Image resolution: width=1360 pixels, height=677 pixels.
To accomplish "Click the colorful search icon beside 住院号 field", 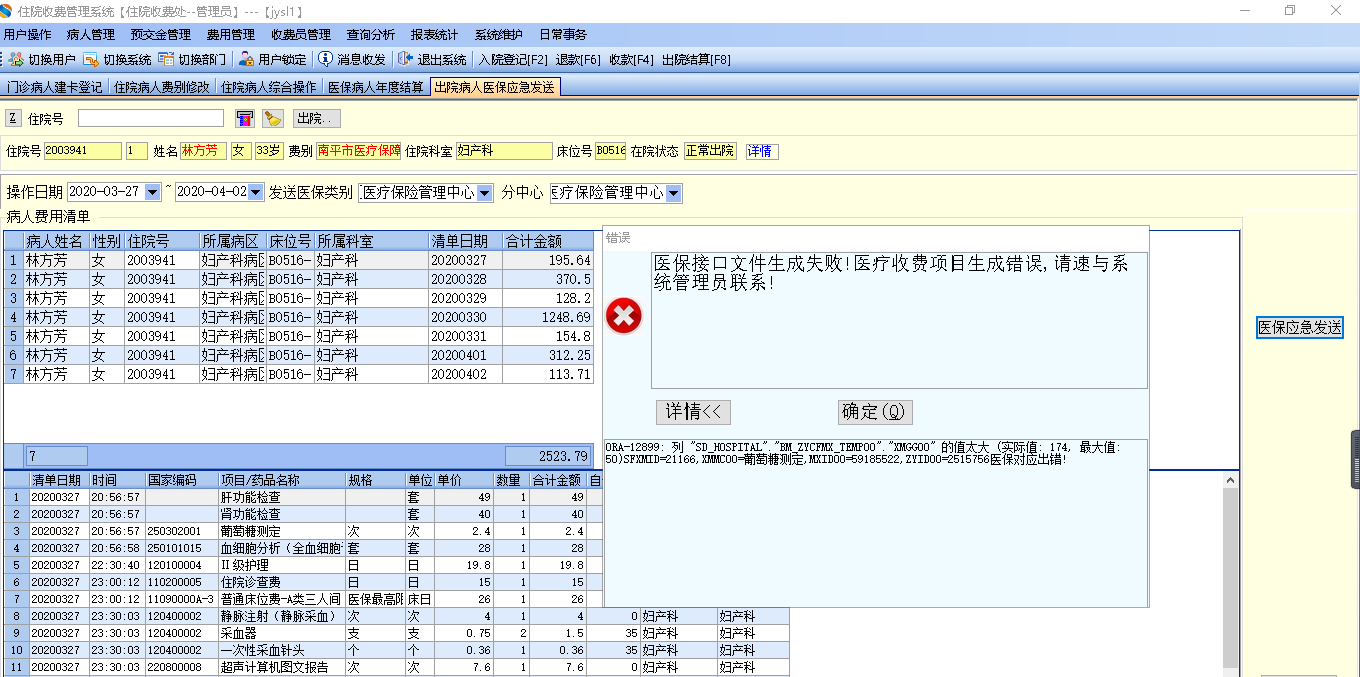I will pos(245,119).
